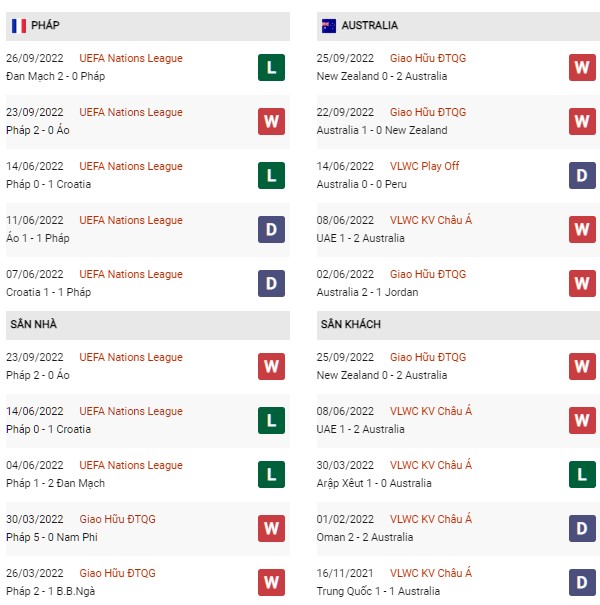Click D badge for Trung Quốc 1-1 Australia
This screenshot has width=600, height=605.
pos(582,583)
